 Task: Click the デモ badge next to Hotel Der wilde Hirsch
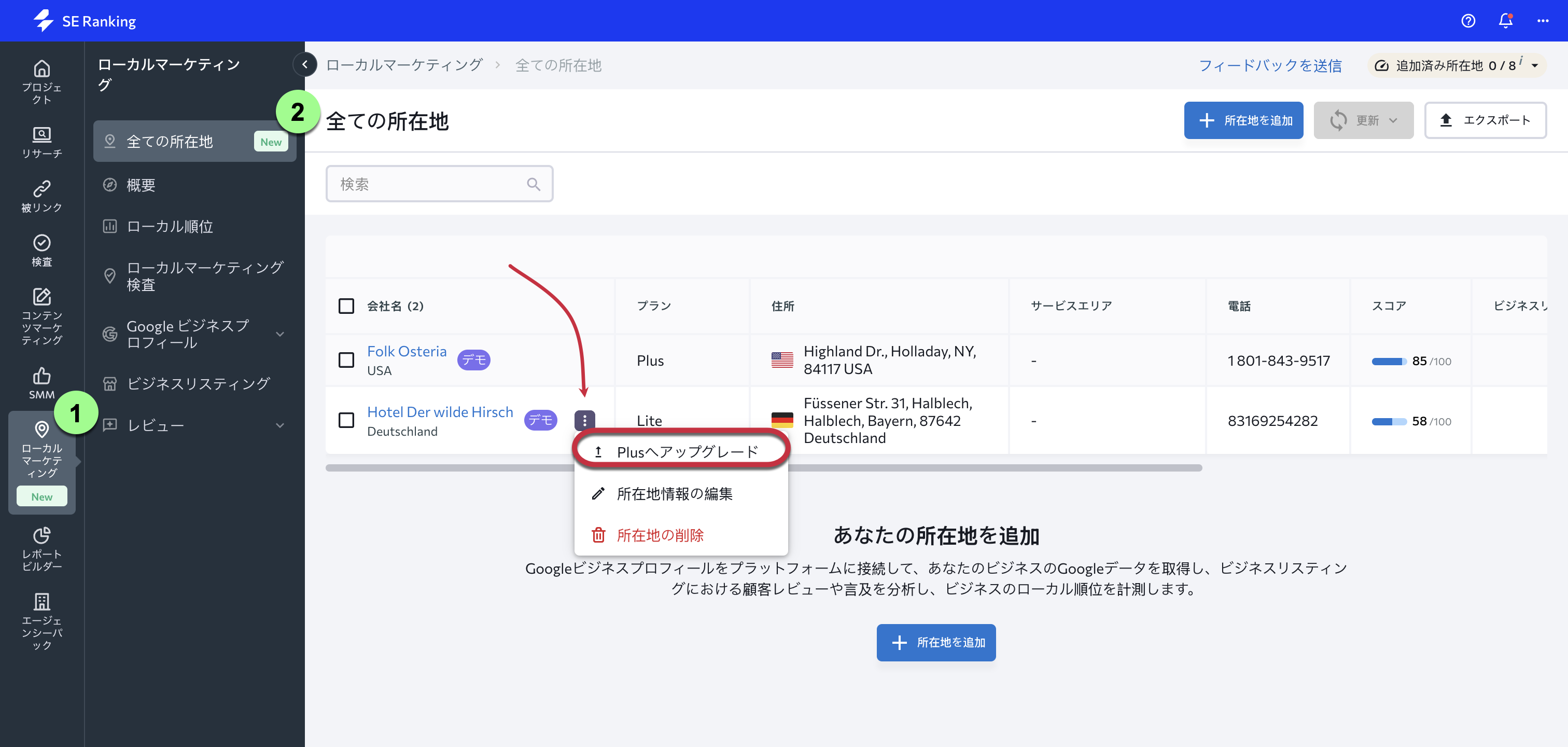(540, 420)
